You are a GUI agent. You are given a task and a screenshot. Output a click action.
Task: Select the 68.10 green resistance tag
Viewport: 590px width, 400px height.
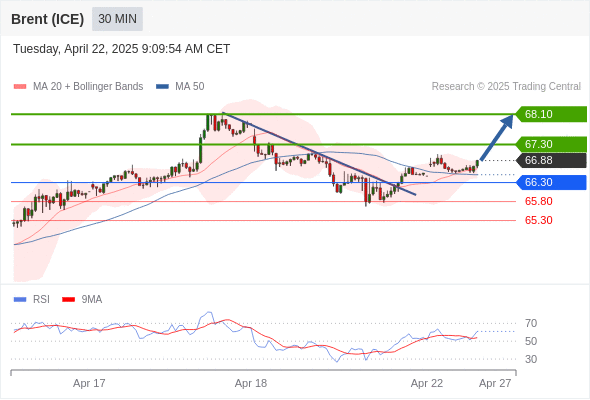[x=551, y=114]
